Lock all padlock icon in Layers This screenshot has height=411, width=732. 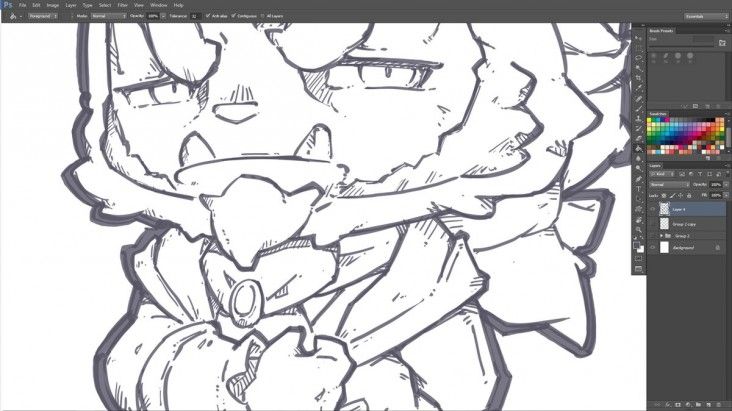tap(689, 195)
